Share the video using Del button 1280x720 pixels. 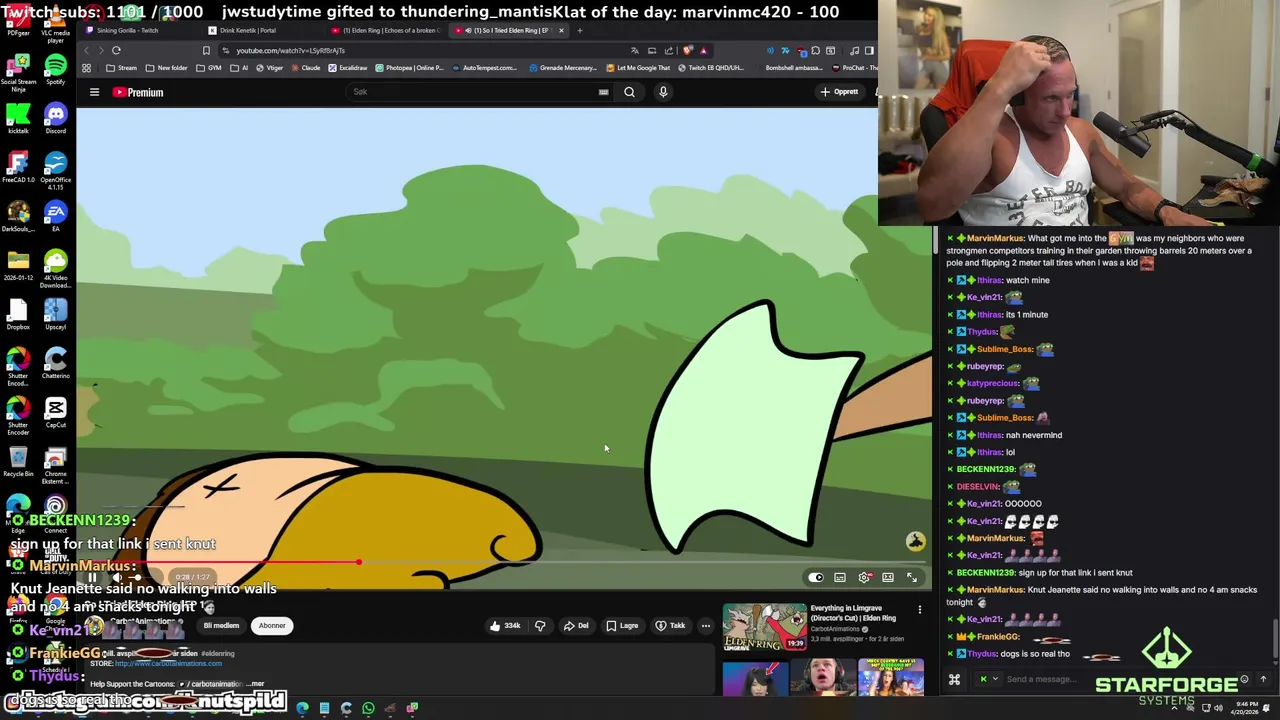576,626
